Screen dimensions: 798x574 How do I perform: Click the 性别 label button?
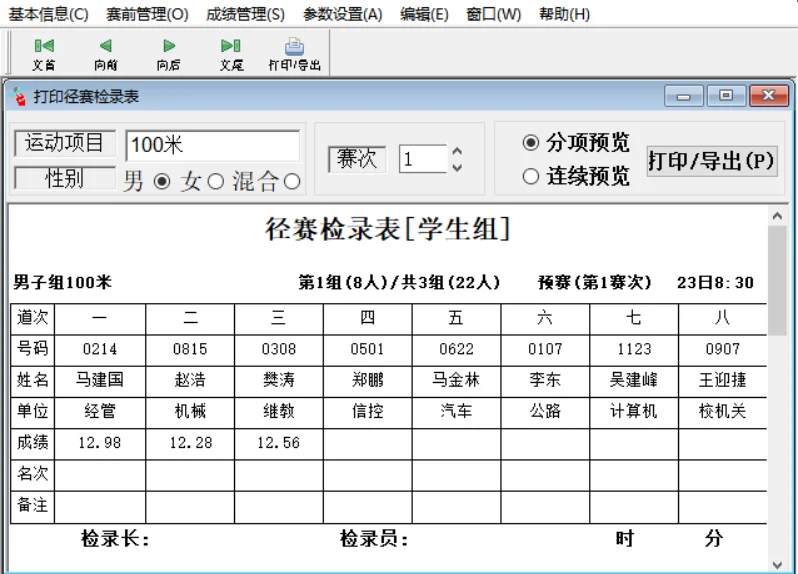[x=65, y=179]
